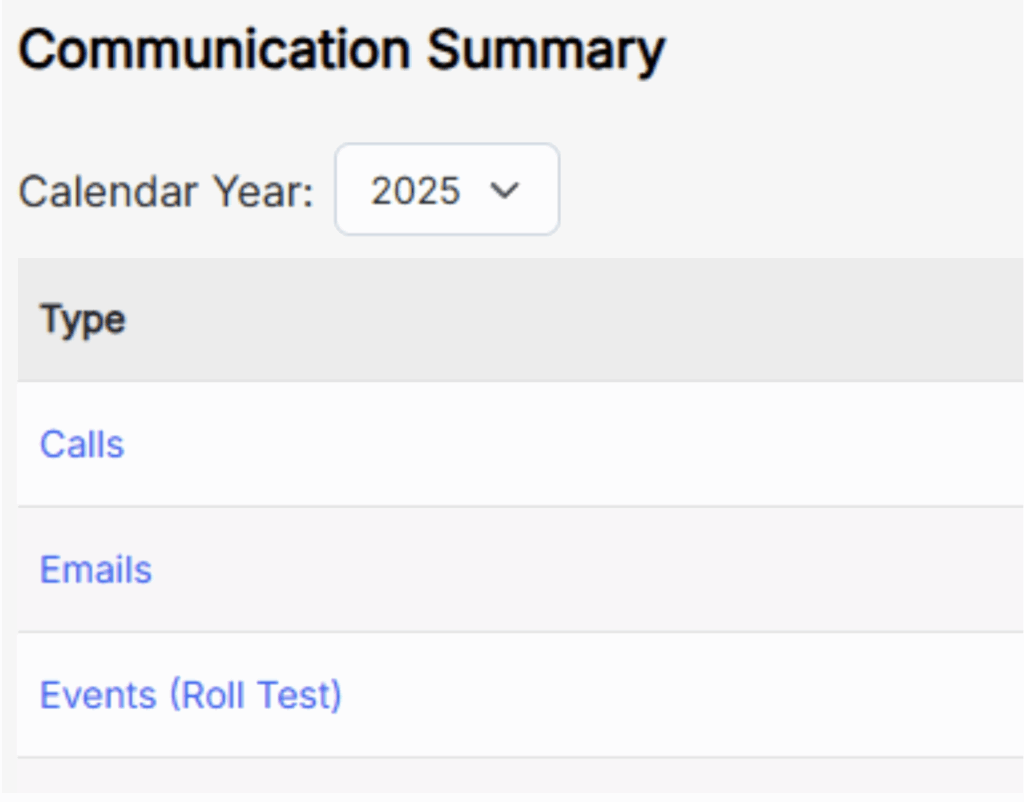Click the word Events in last link
This screenshot has height=802, width=1024.
pos(98,695)
